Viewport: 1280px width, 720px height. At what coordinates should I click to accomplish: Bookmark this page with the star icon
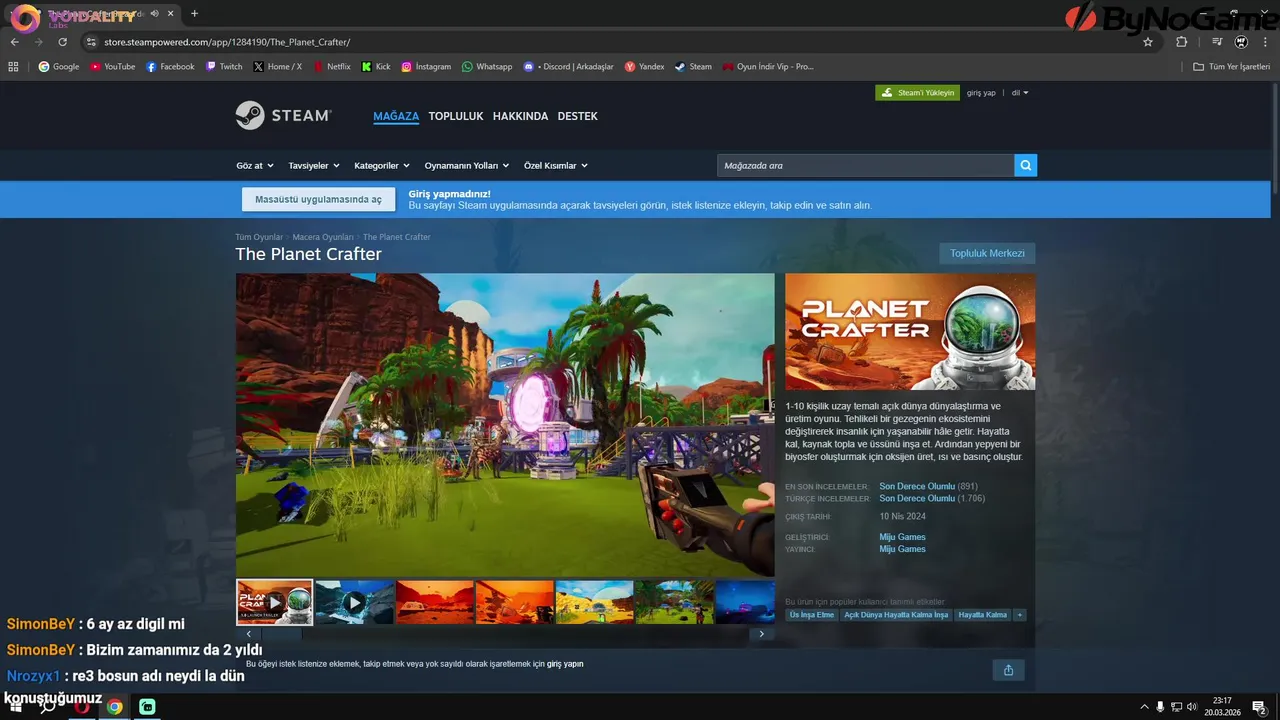[x=1148, y=42]
